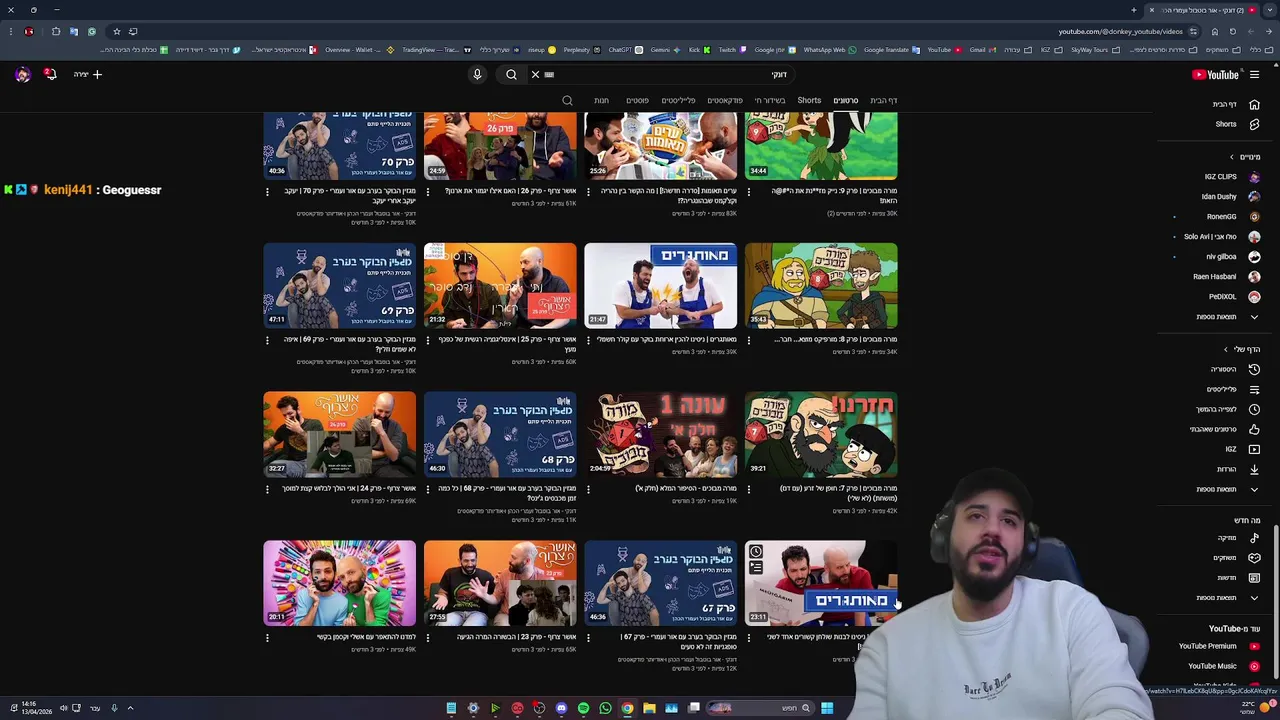
Task: Open niv gilboa subscription channel
Action: click(x=1231, y=257)
